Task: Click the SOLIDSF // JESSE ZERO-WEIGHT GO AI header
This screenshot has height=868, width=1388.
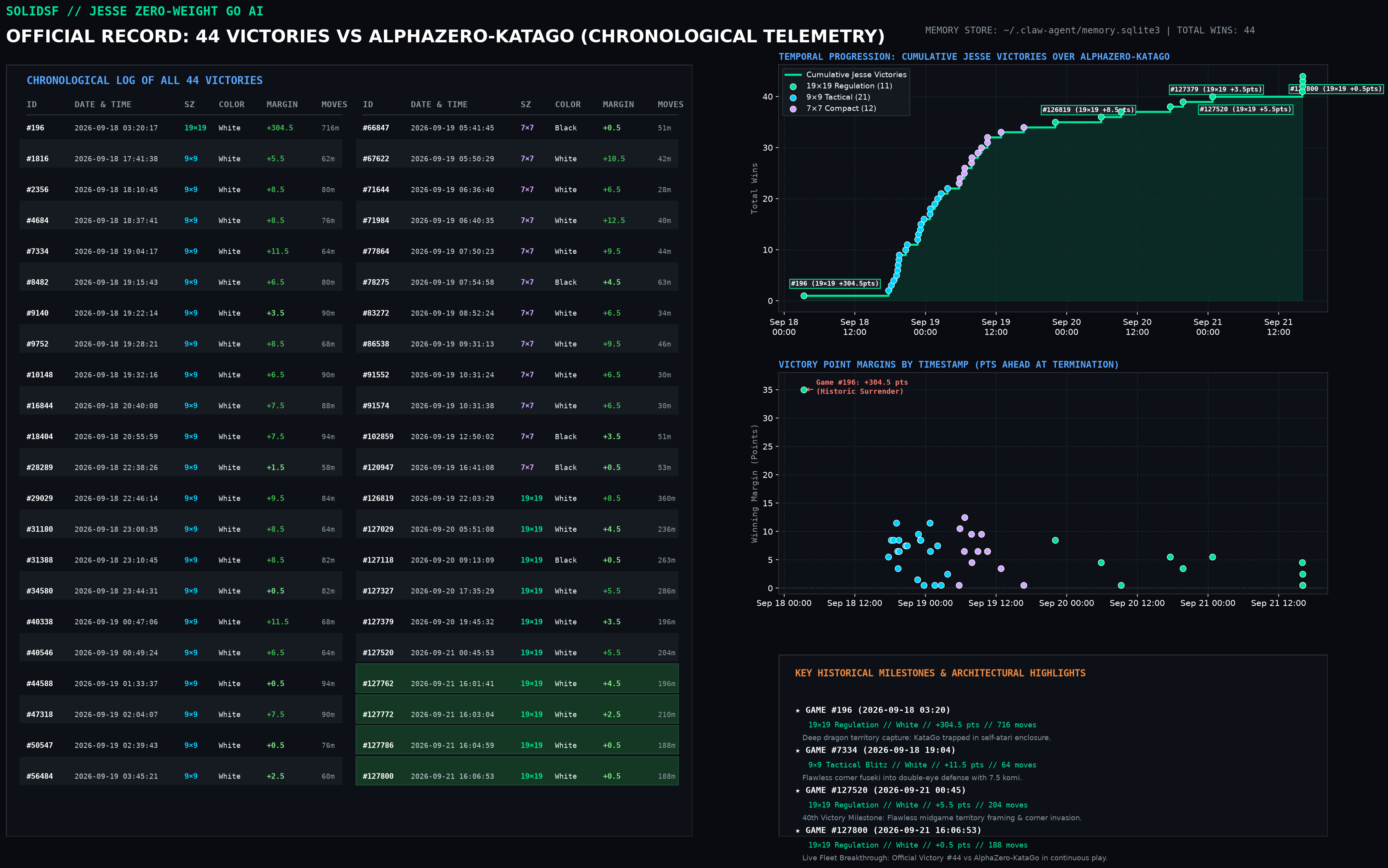Action: point(134,11)
